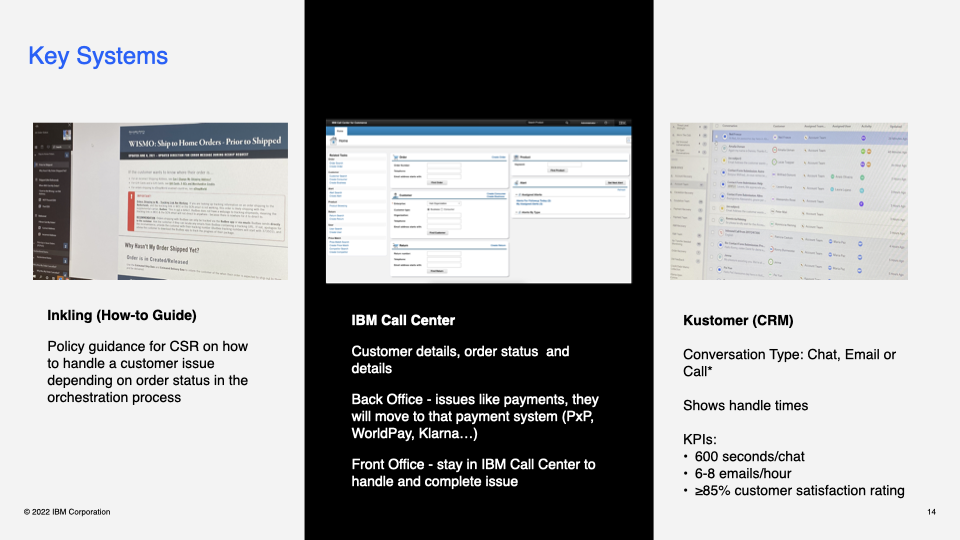The height and width of the screenshot is (540, 960).
Task: Click the Create Order link in Order panel
Action: pyautogui.click(x=499, y=157)
